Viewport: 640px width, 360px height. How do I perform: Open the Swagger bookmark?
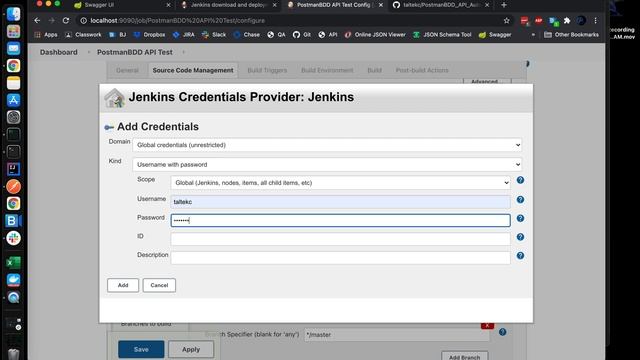pyautogui.click(x=495, y=35)
